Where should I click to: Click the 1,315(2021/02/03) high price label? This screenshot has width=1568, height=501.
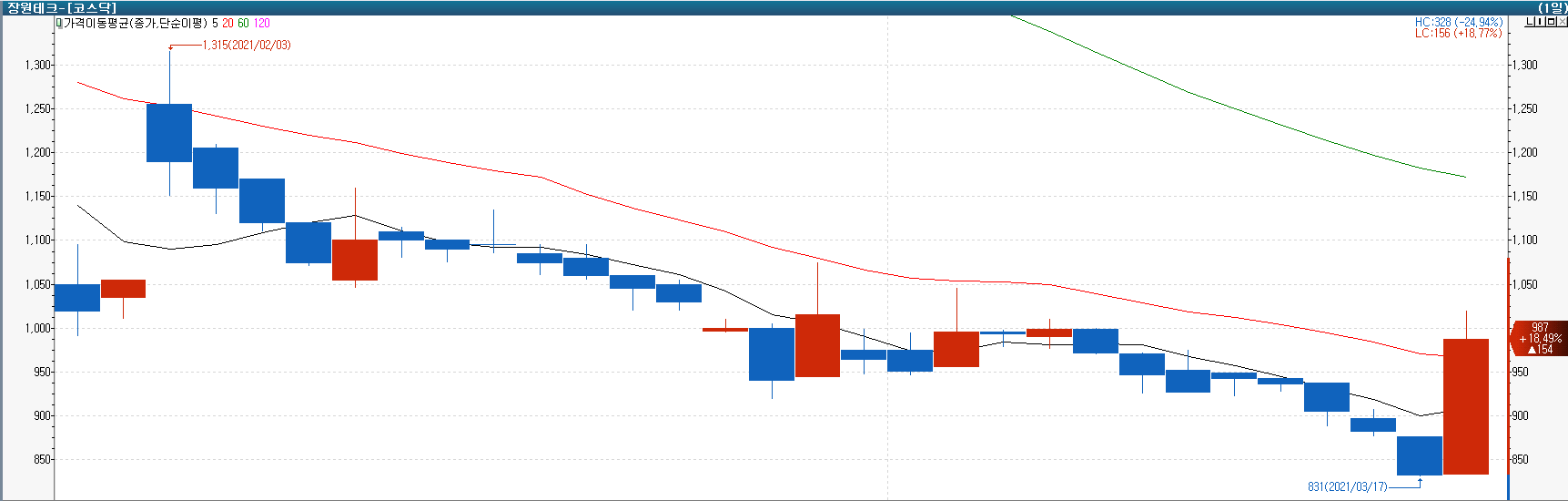coord(247,45)
